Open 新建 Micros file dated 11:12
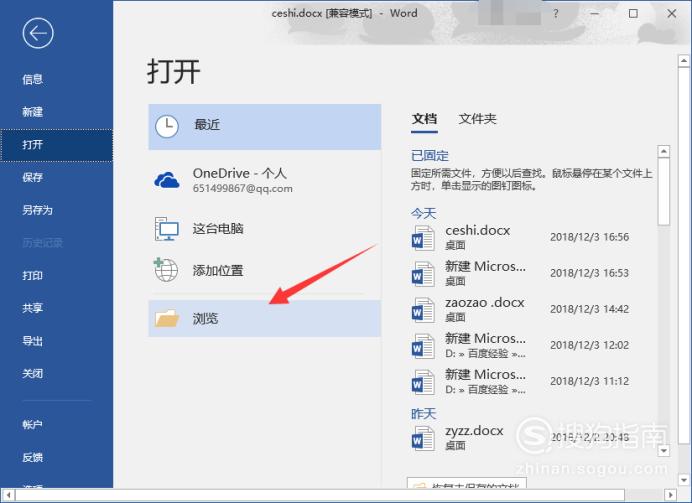The height and width of the screenshot is (503, 692). [x=530, y=382]
